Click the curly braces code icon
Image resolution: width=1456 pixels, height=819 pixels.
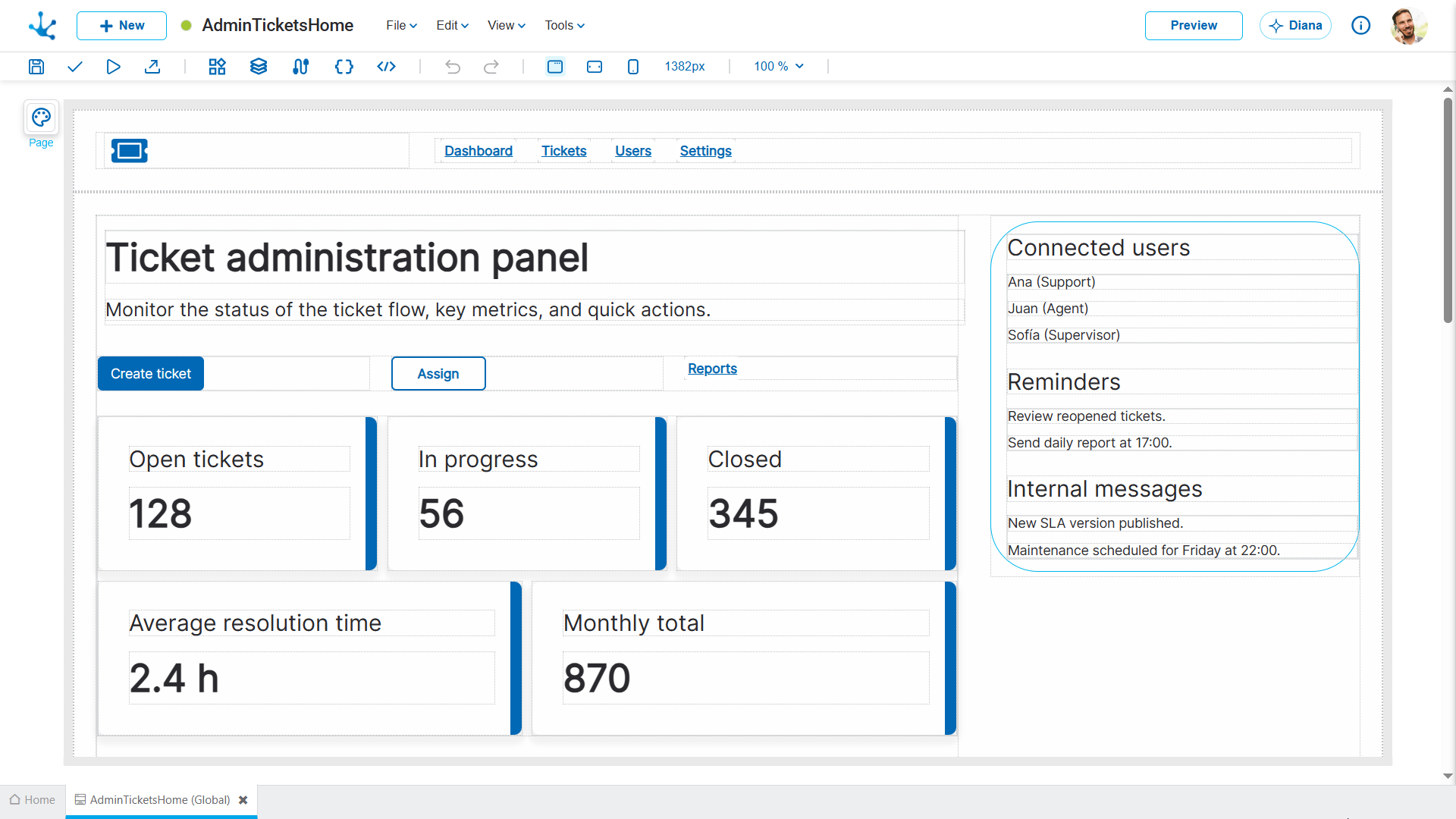point(344,67)
